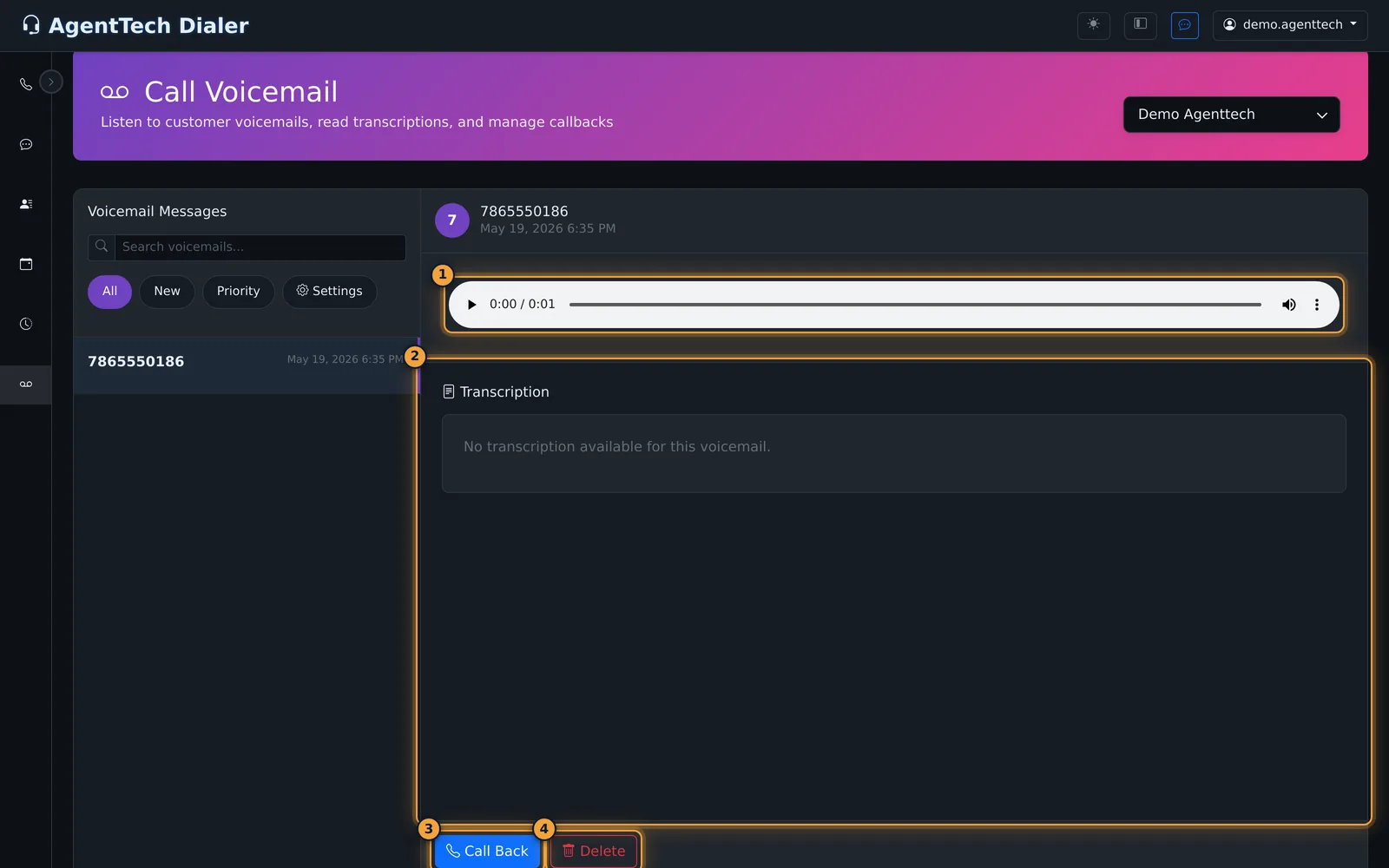This screenshot has width=1389, height=868.
Task: Open the demo.agenttech user menu
Action: click(x=1290, y=25)
